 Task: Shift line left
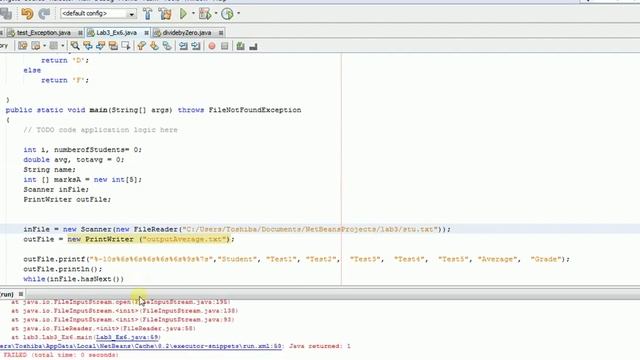(x=183, y=46)
